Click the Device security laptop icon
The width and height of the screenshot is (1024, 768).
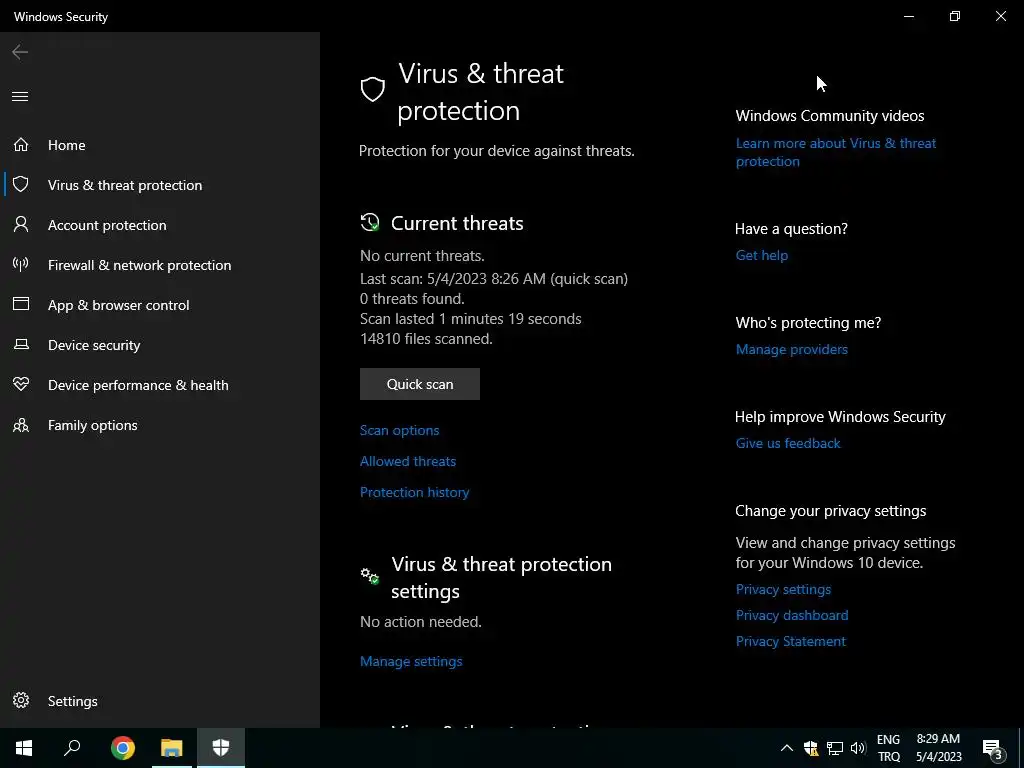(21, 344)
